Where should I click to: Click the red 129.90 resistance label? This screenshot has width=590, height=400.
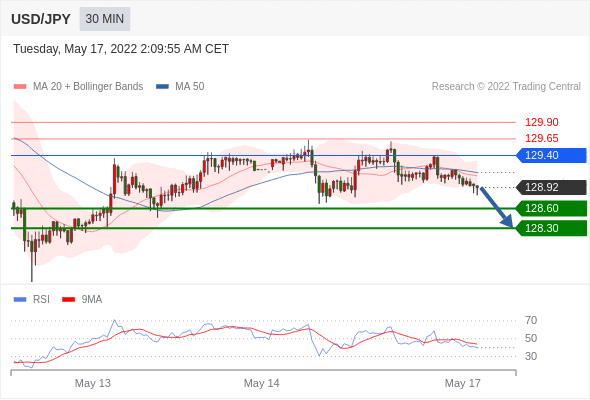541,122
